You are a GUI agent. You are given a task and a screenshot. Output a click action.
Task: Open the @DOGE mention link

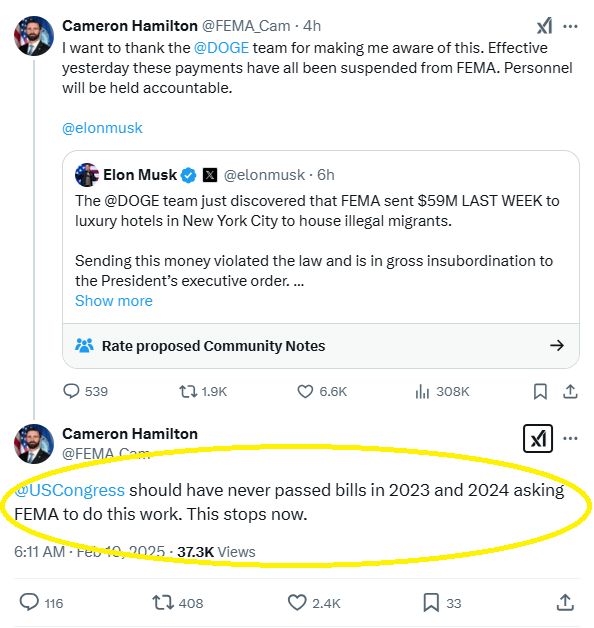(x=221, y=48)
